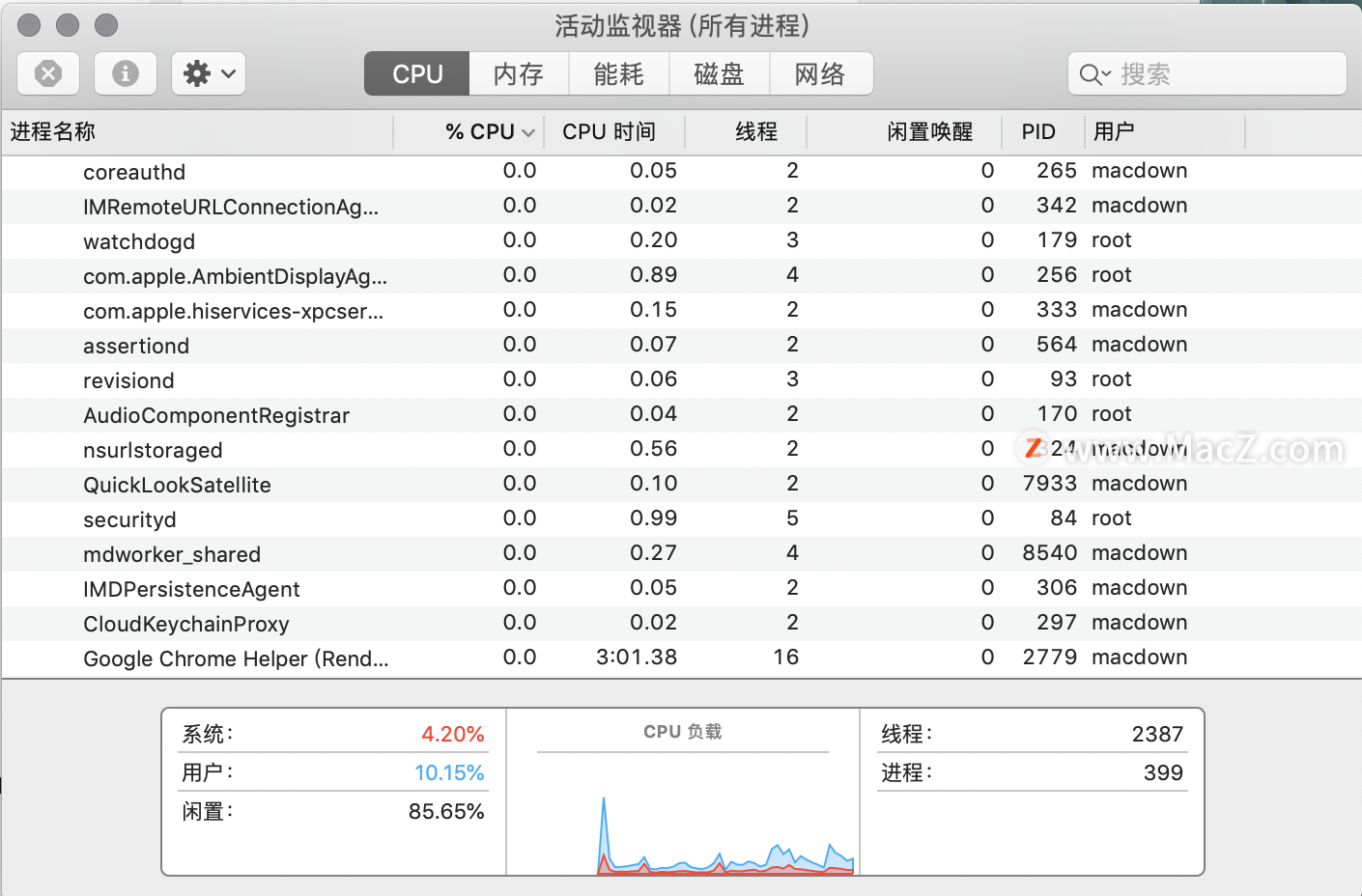Viewport: 1362px width, 896px height.
Task: Focus the 搜索 search field
Action: click(x=1207, y=74)
